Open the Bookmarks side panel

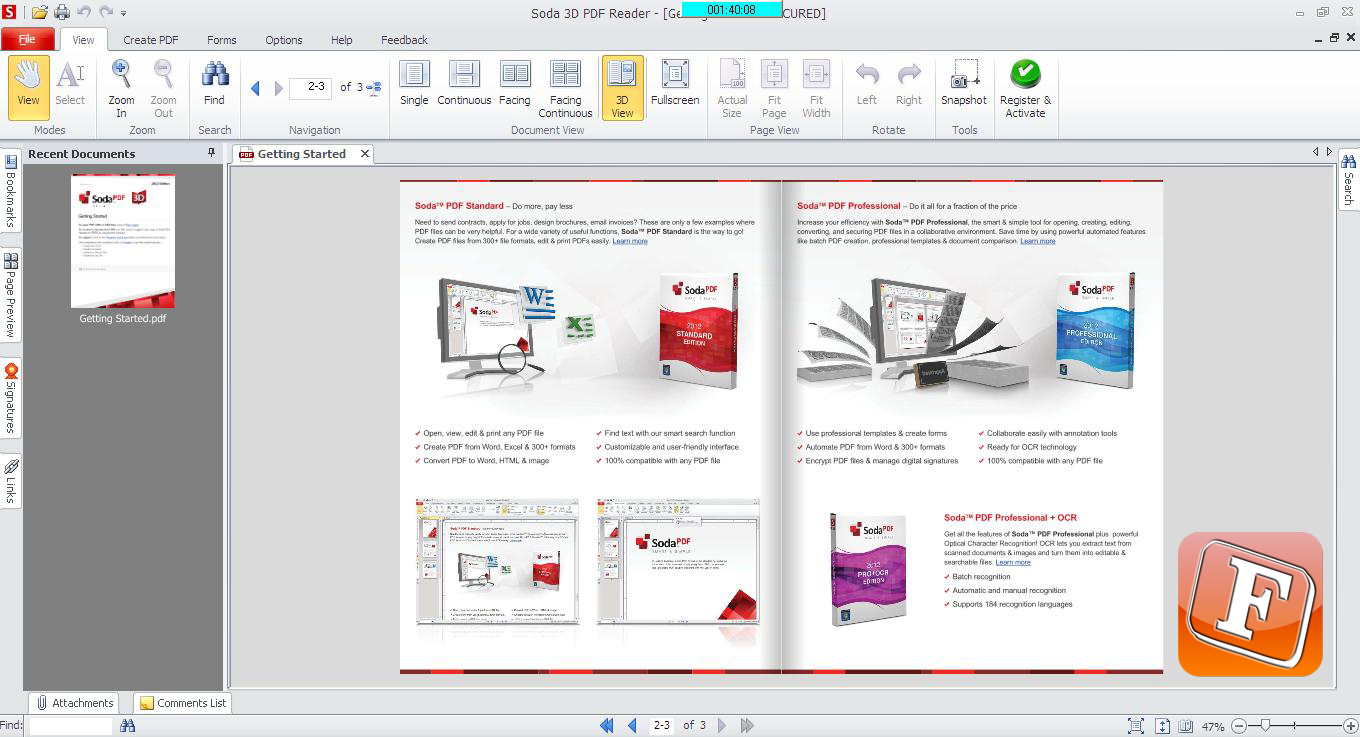coord(11,192)
